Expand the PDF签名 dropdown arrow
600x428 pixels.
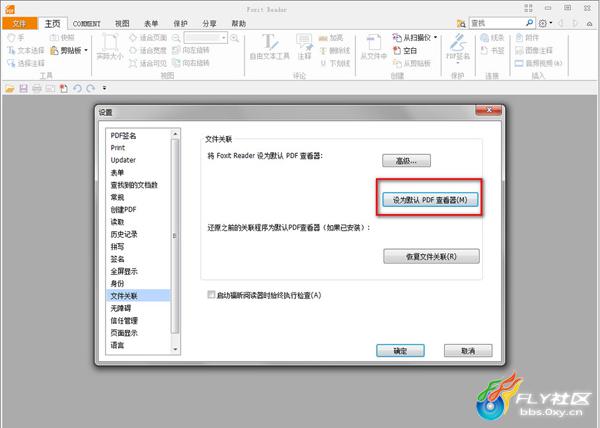pyautogui.click(x=458, y=63)
